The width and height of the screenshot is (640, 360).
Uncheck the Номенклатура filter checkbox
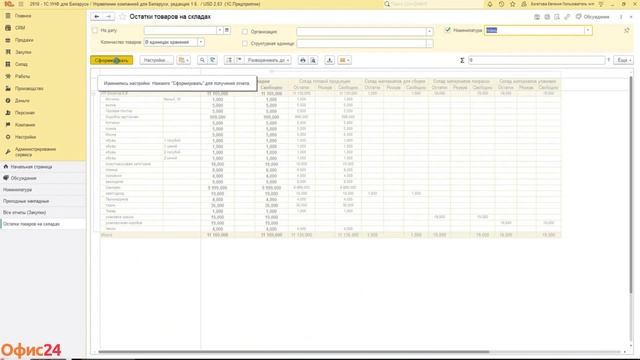pyautogui.click(x=448, y=30)
